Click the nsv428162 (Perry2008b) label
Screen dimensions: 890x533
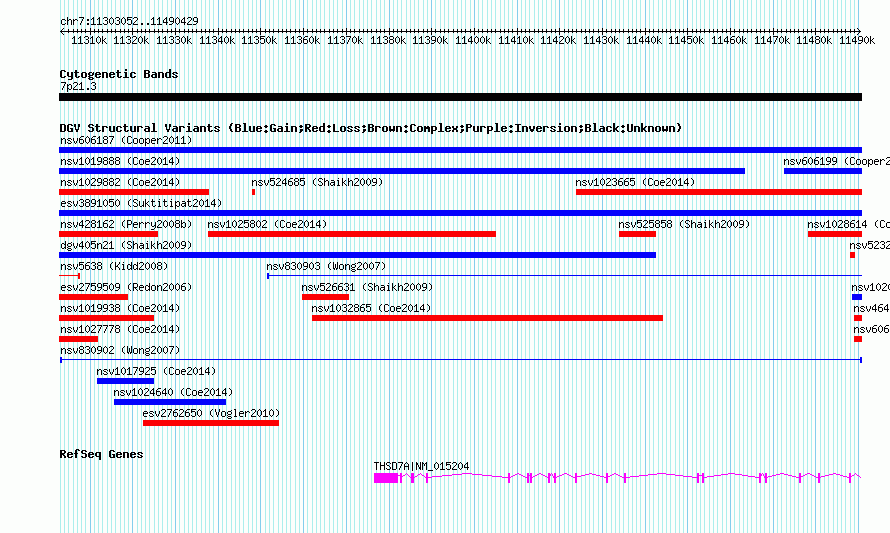pos(126,224)
